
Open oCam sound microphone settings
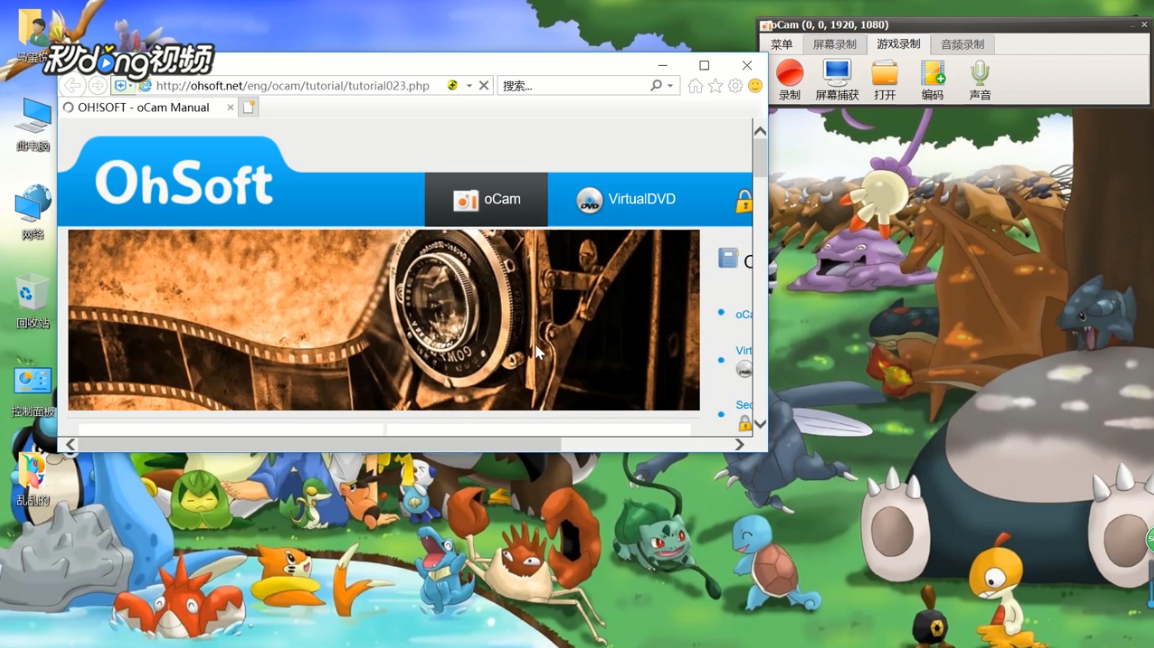[x=980, y=80]
